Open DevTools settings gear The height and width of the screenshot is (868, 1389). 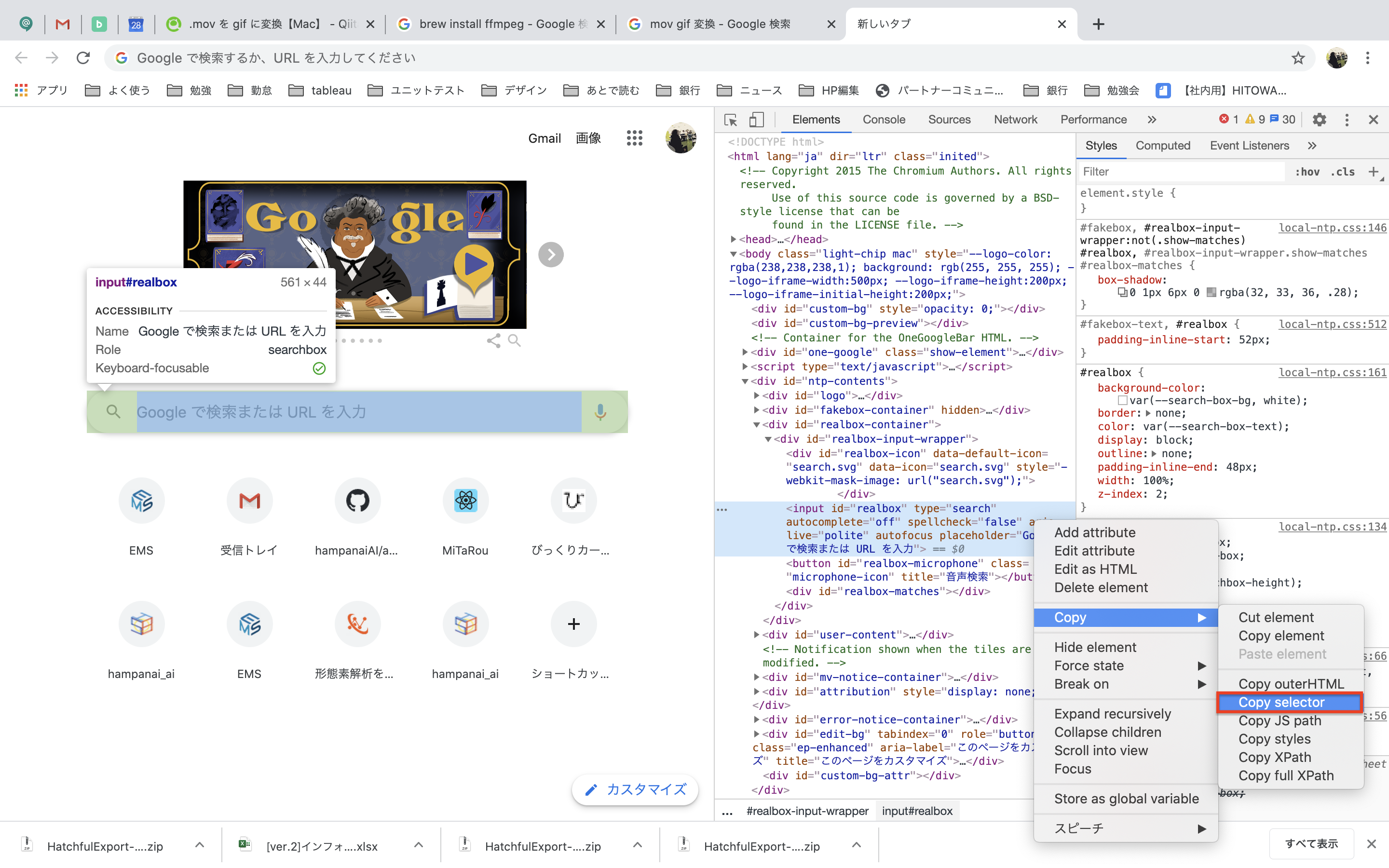[1320, 120]
